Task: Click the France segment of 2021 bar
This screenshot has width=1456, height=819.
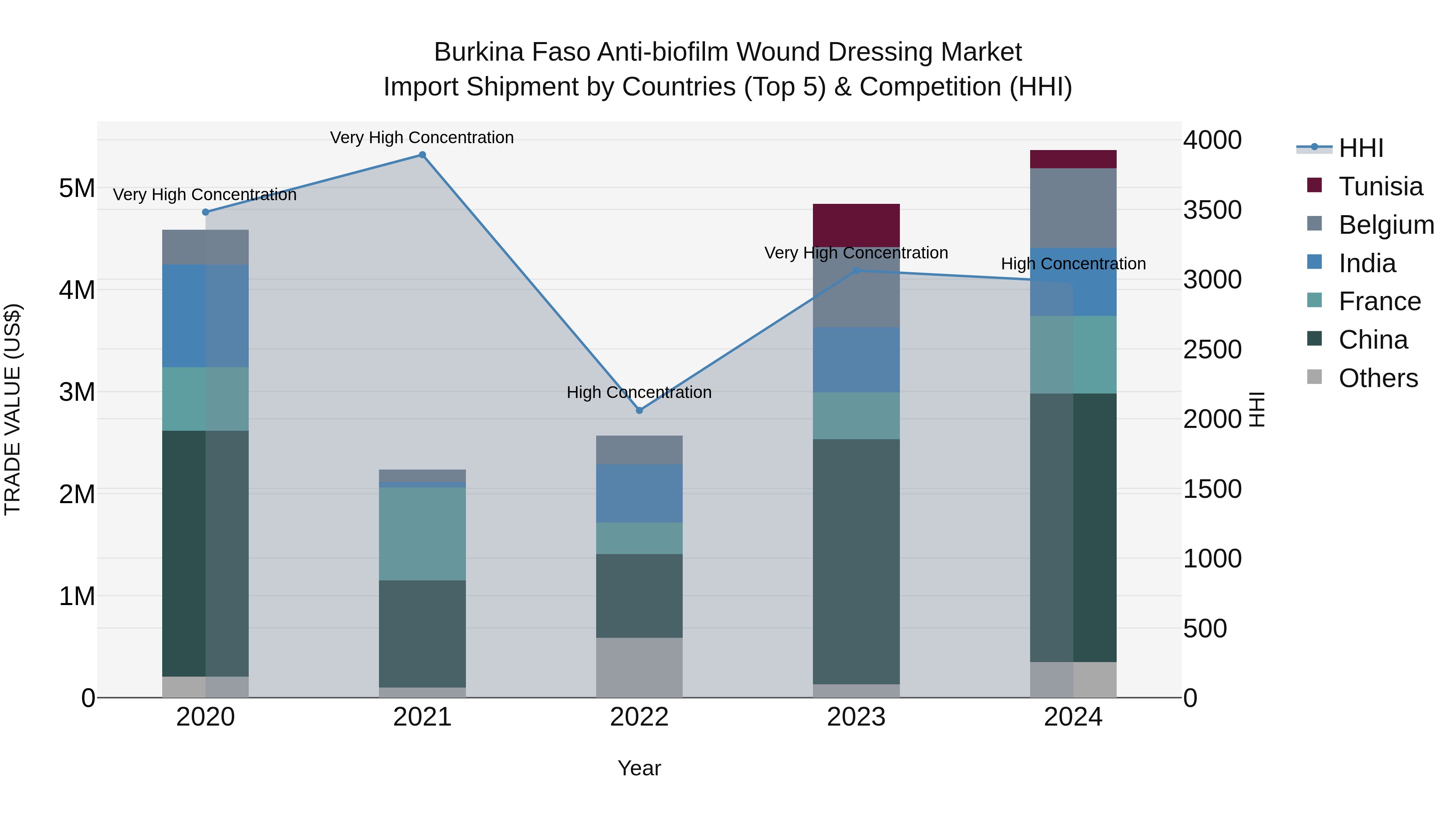Action: pos(422,534)
